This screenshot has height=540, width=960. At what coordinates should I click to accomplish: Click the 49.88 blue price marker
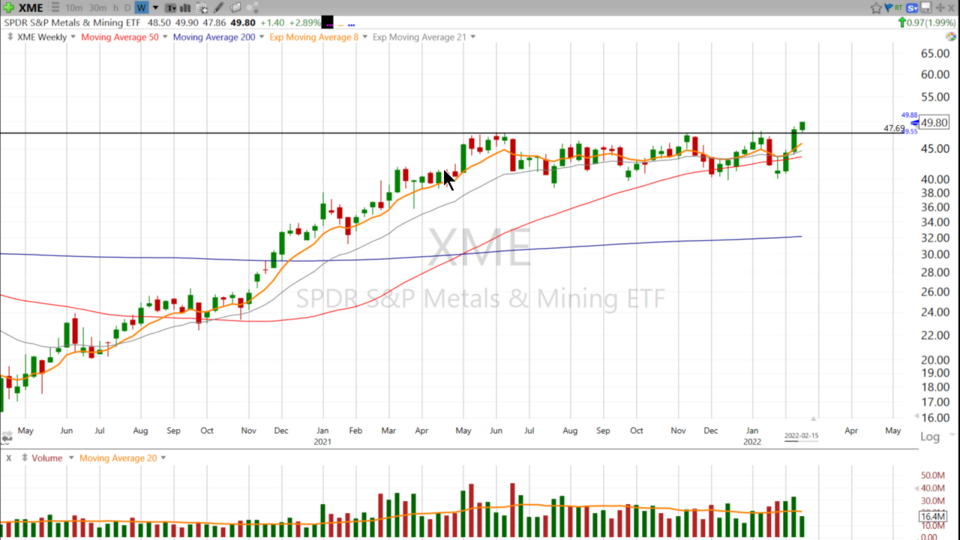pos(909,115)
